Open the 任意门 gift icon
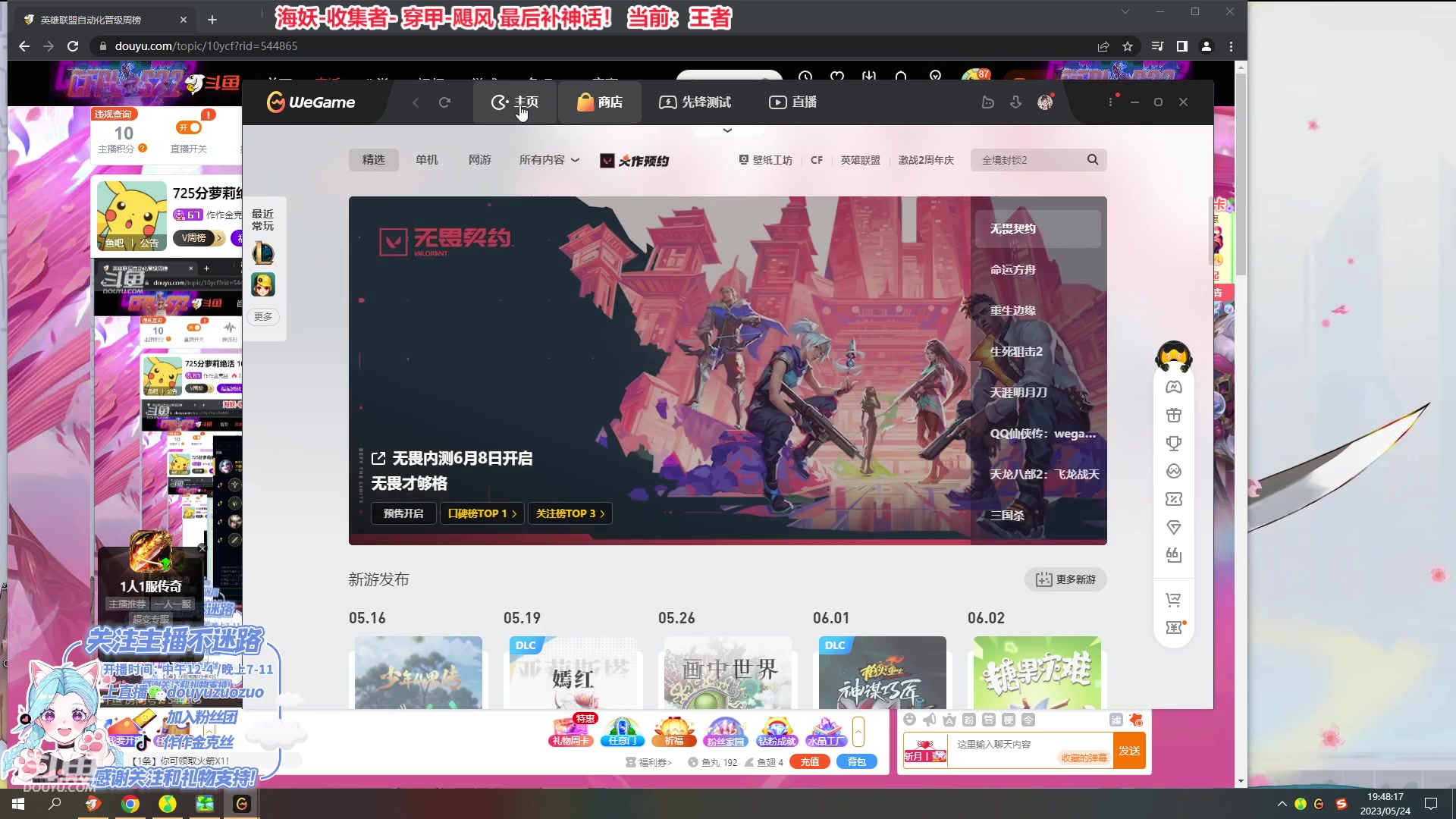This screenshot has height=819, width=1456. [x=623, y=731]
